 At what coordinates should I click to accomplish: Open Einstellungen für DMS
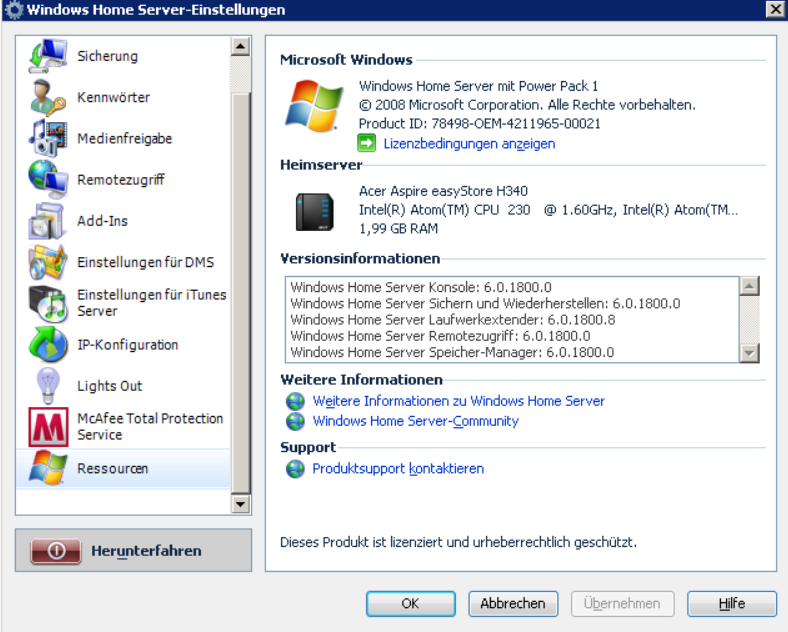point(123,262)
